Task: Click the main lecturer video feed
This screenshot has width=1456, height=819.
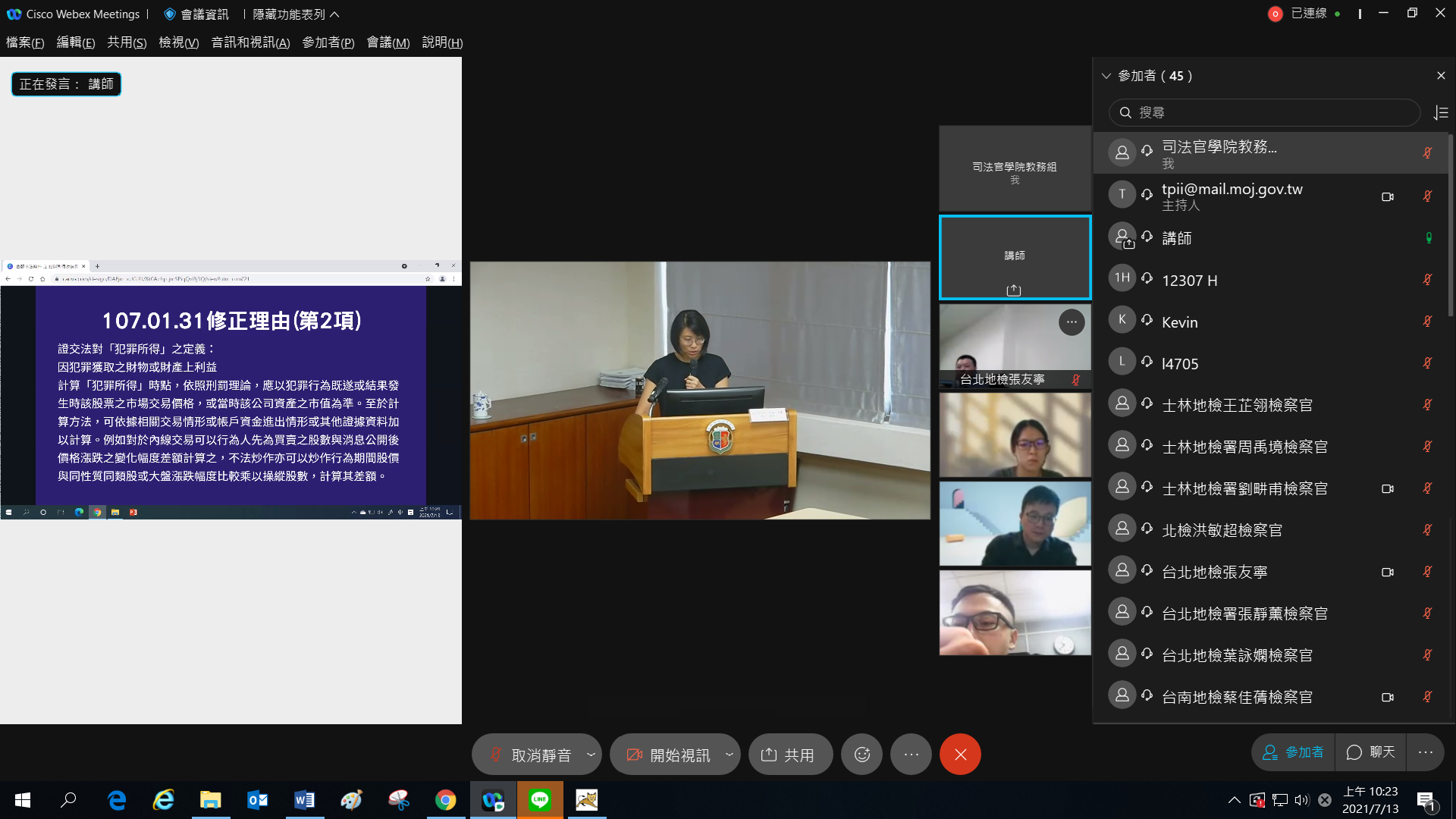Action: coord(700,391)
